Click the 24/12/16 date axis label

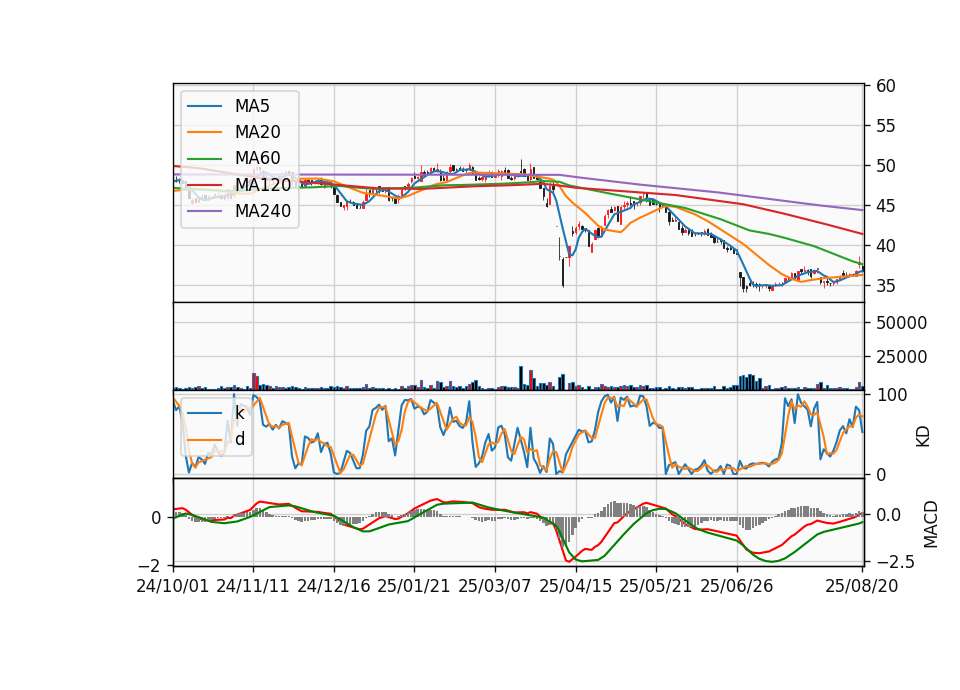[334, 586]
